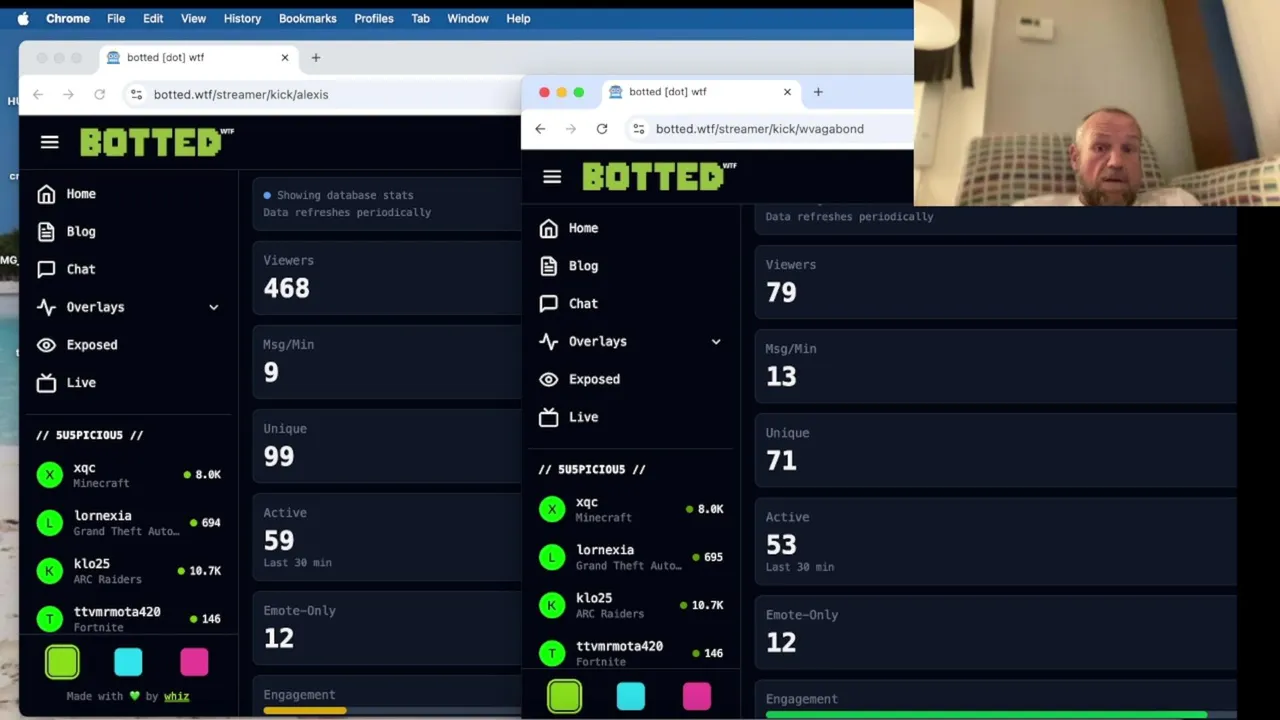Click lornexia avatar in back window list

(49, 523)
